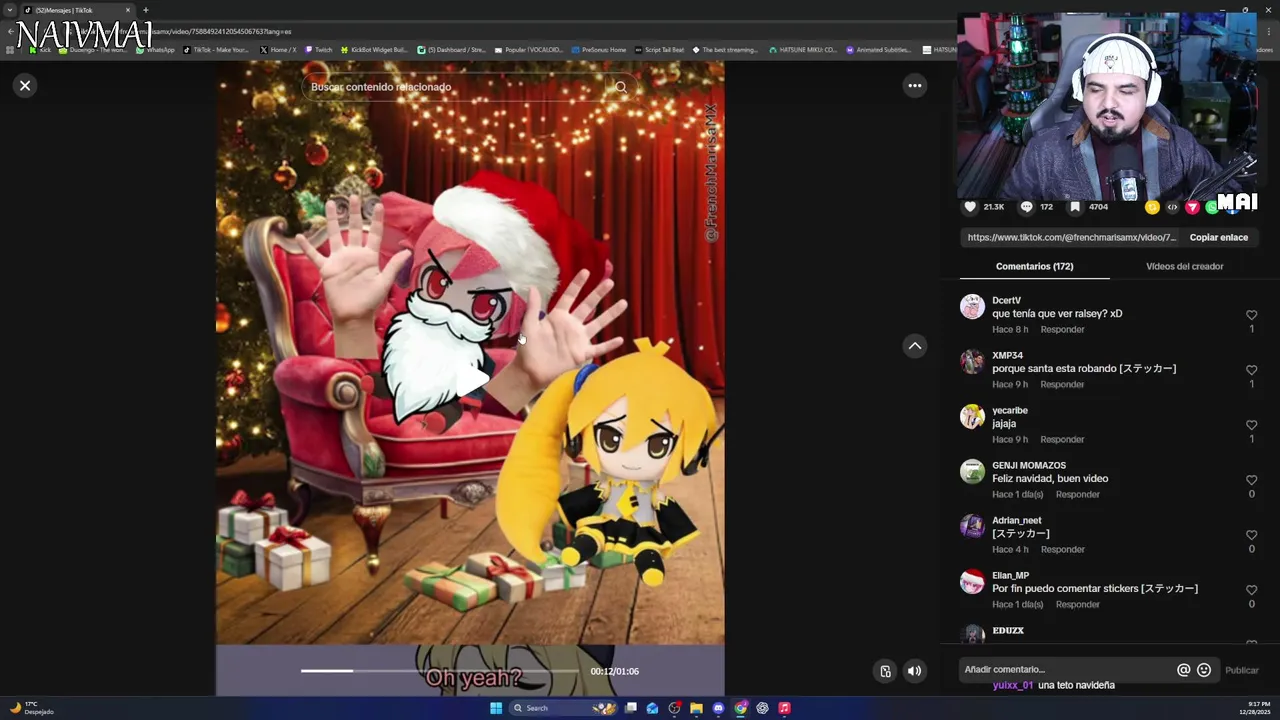Share to WhatsApp using green icon
1280x720 pixels.
click(x=1211, y=207)
